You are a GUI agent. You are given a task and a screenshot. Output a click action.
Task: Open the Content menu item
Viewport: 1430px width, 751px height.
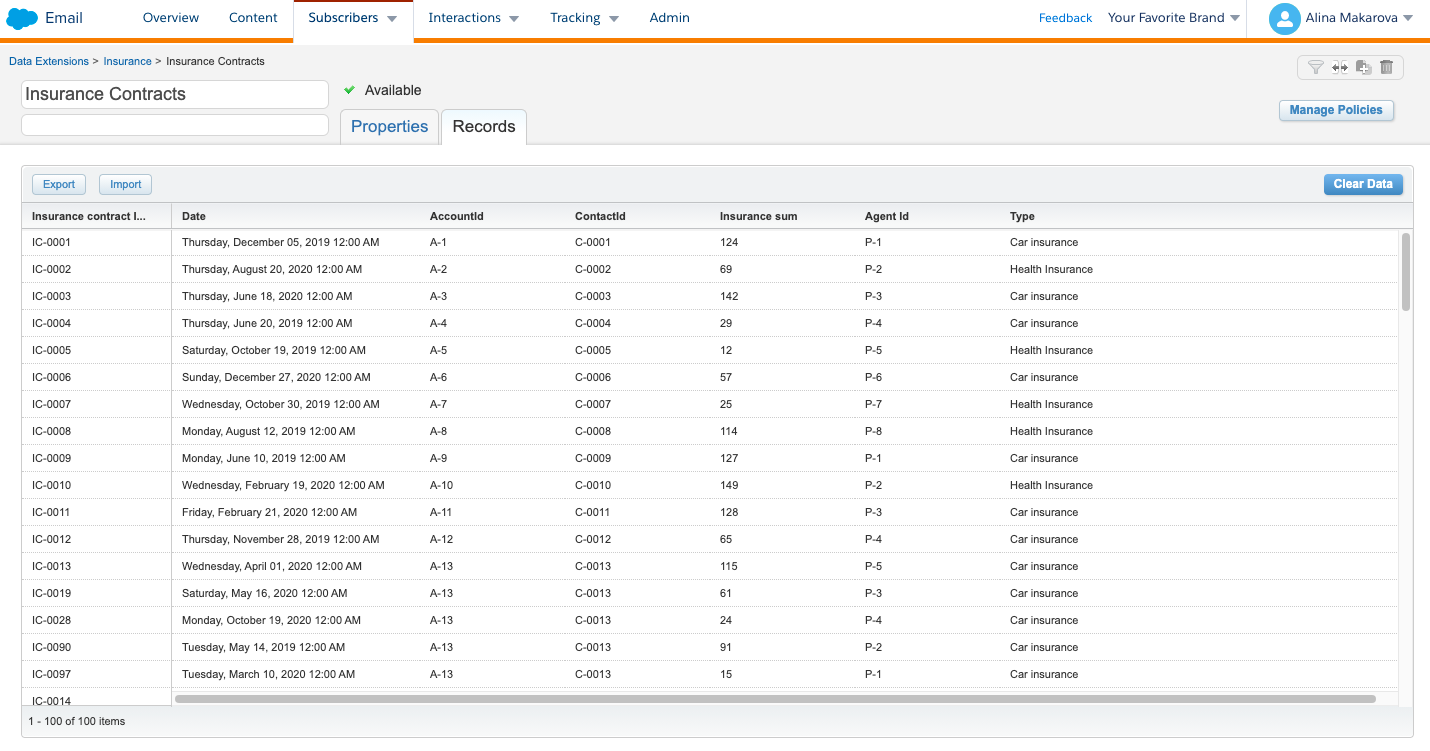coord(253,18)
